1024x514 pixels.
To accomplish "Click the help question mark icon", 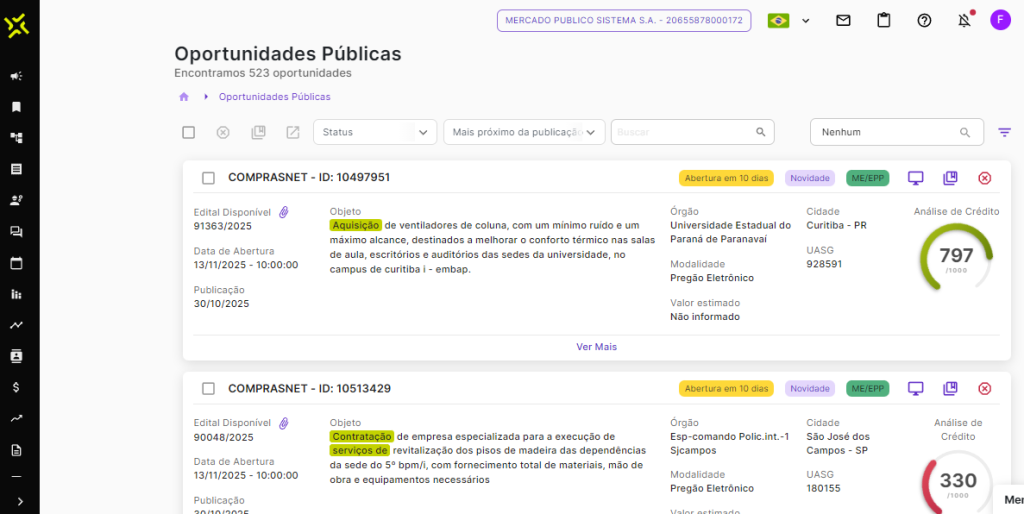I will tap(924, 20).
